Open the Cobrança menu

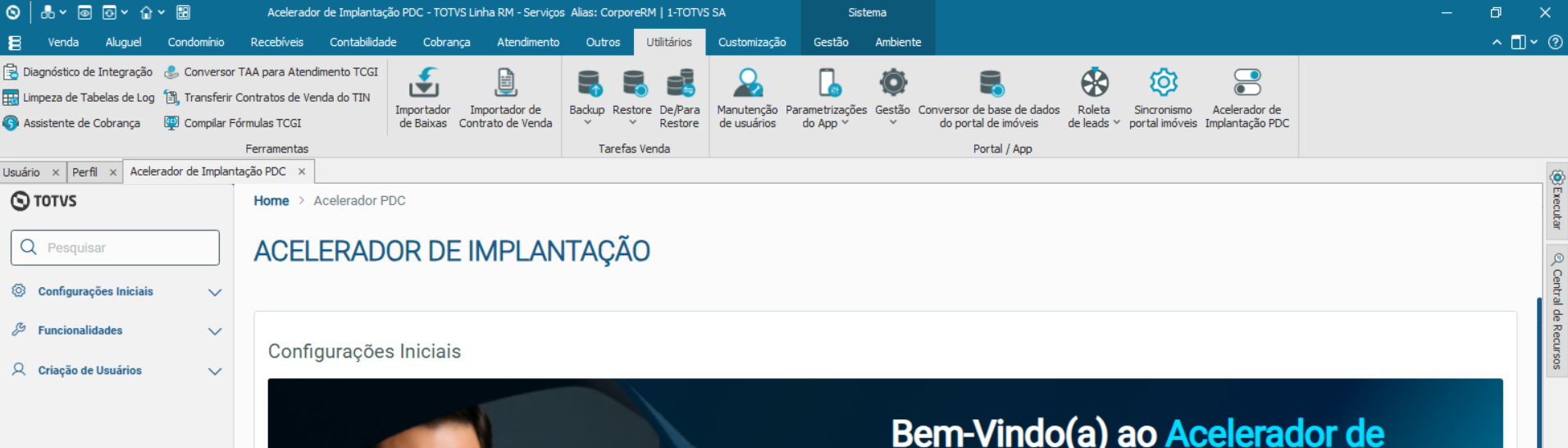pos(446,42)
